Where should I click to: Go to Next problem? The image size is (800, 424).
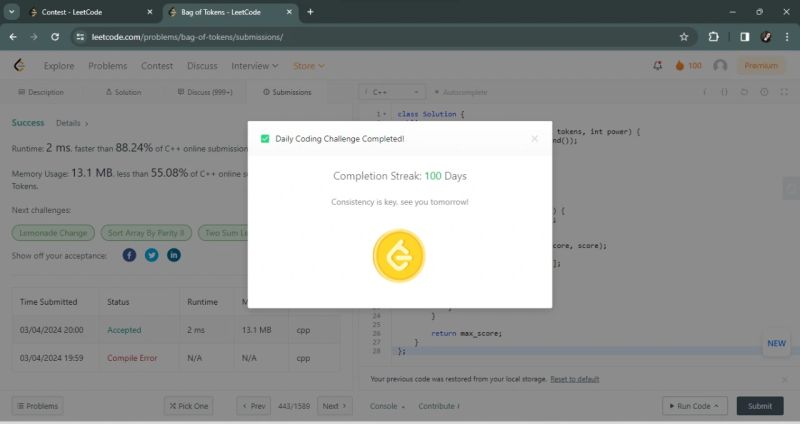[x=335, y=406]
